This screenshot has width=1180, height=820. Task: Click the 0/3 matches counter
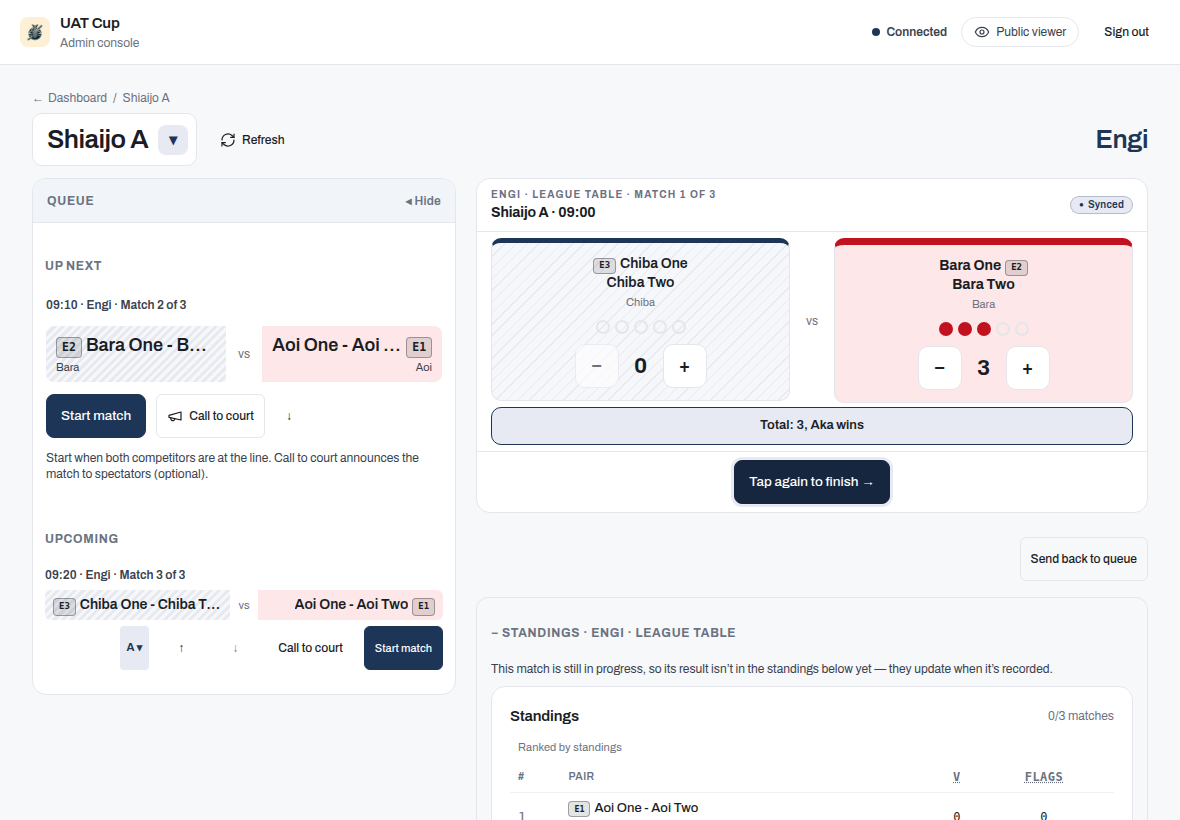[x=1080, y=716]
